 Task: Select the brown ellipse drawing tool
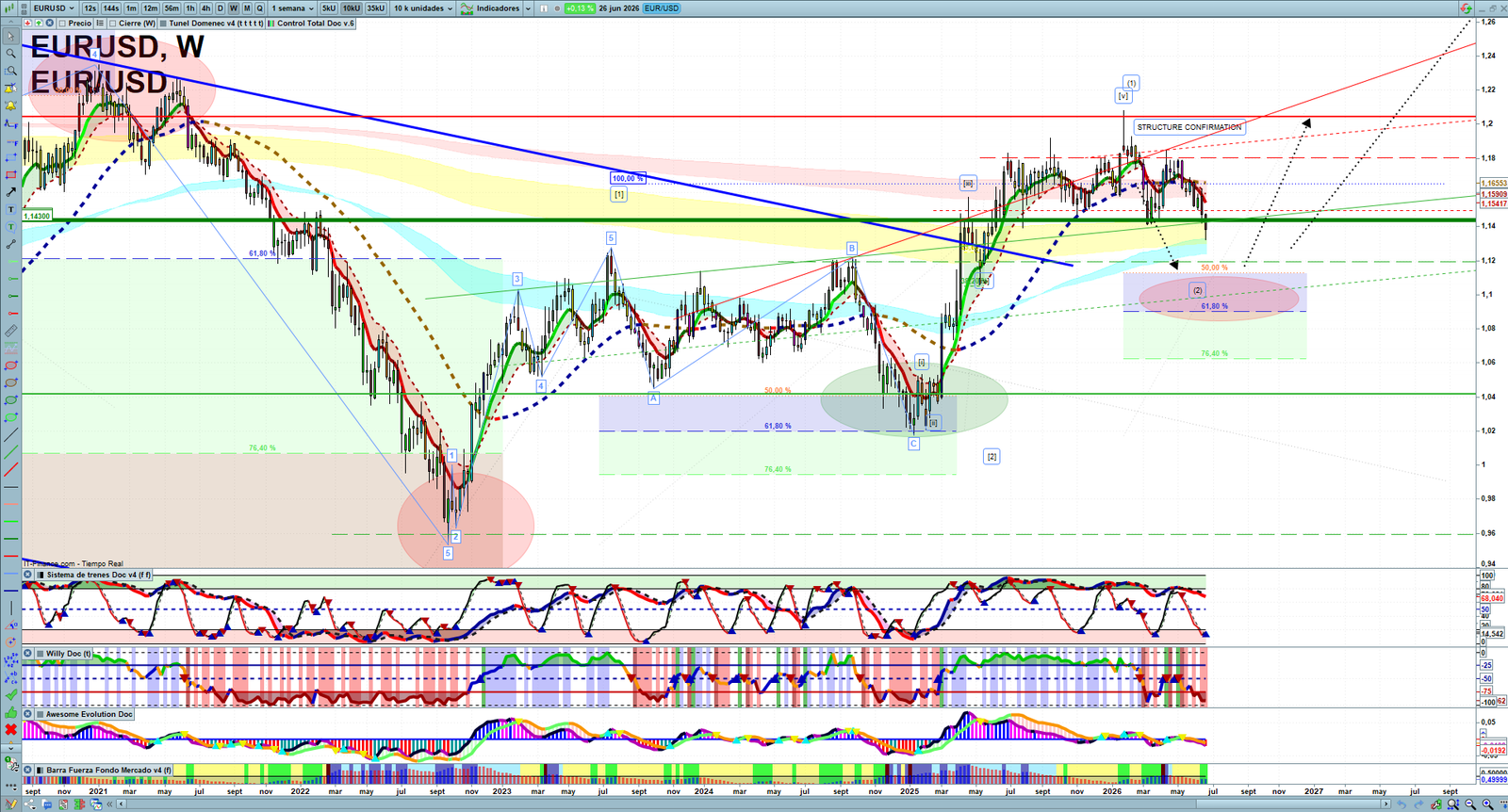coord(10,382)
